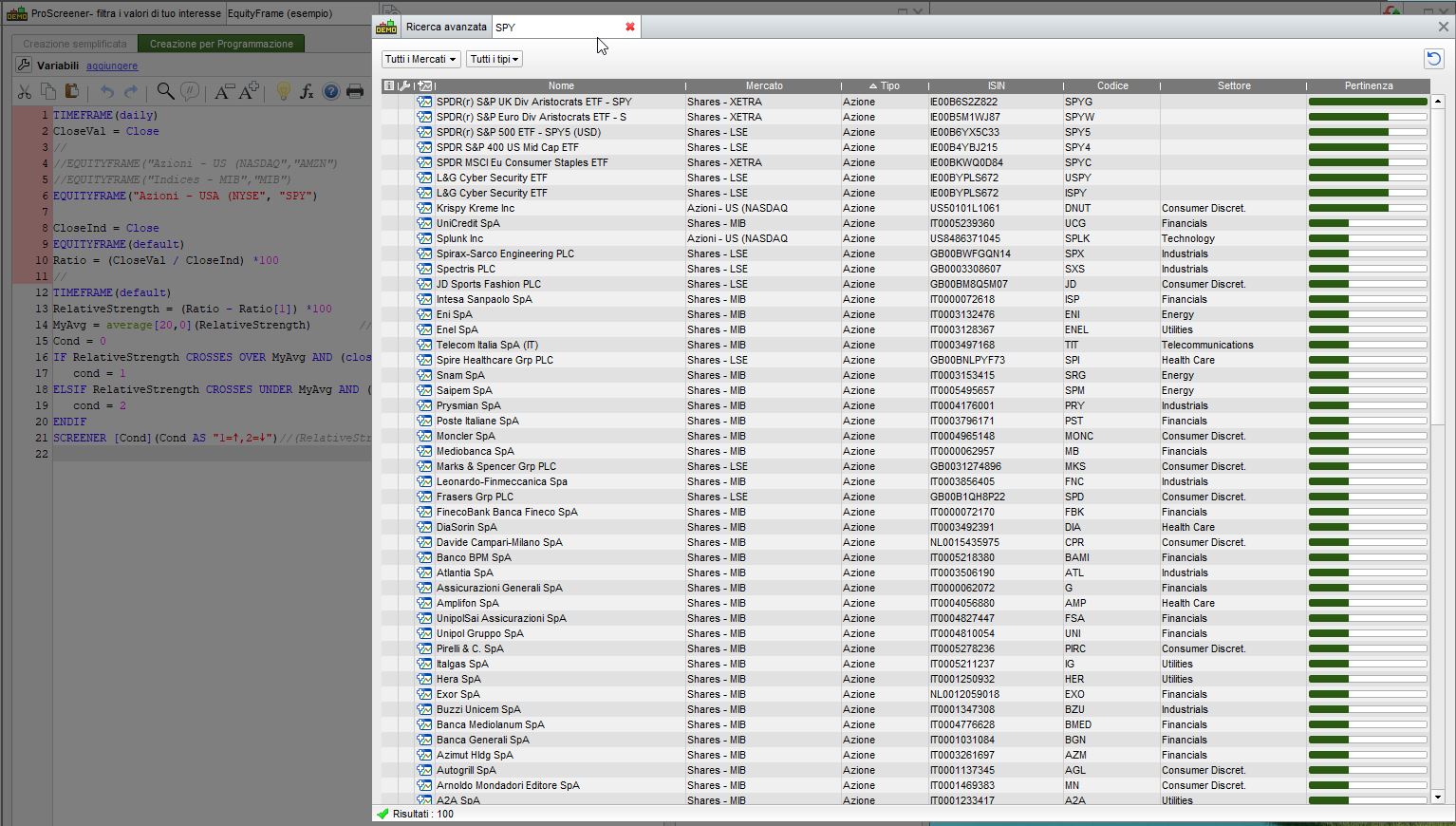This screenshot has width=1456, height=826.
Task: Open chart icon for Eni SpA
Action: click(x=424, y=314)
